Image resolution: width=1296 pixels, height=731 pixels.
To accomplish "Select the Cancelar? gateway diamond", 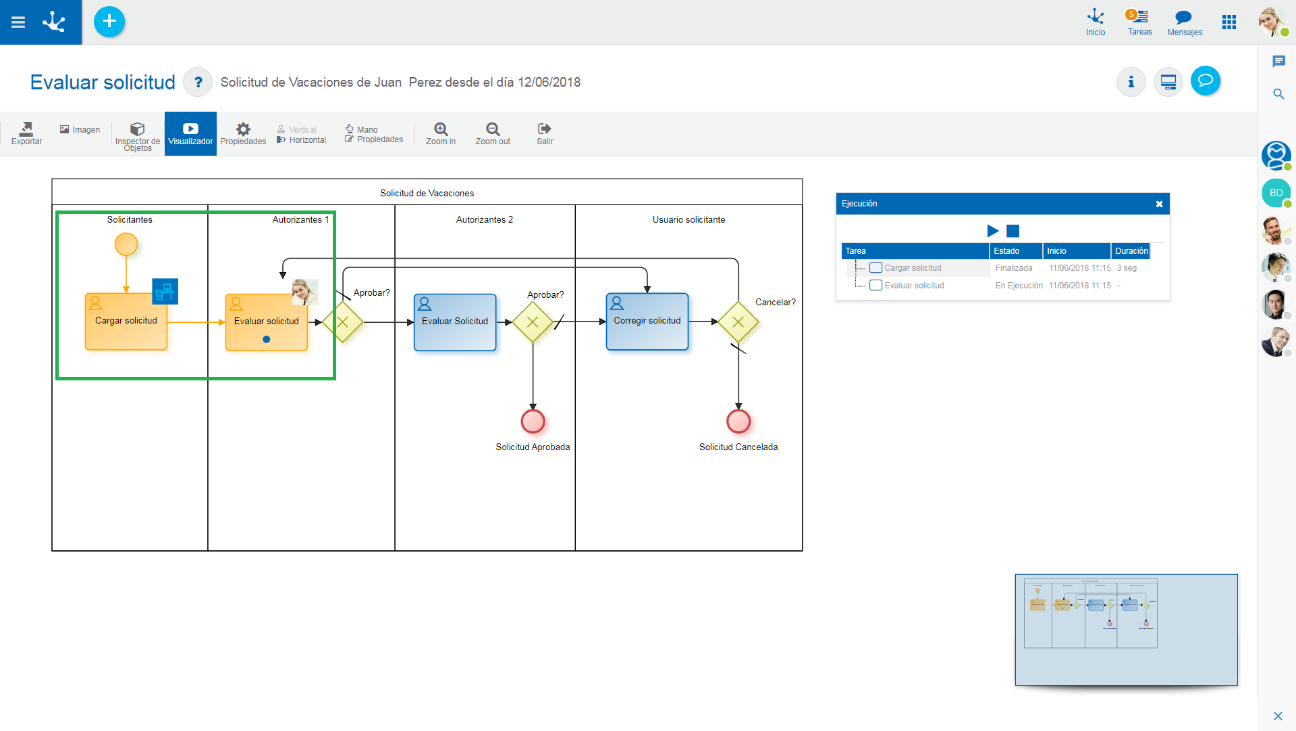I will [738, 322].
